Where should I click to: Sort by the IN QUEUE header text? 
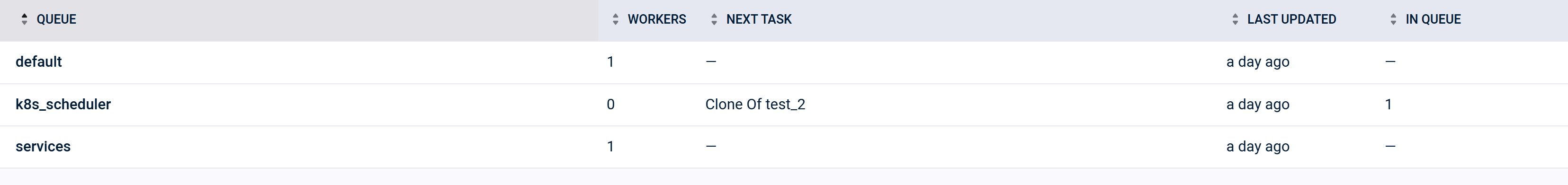point(1433,19)
